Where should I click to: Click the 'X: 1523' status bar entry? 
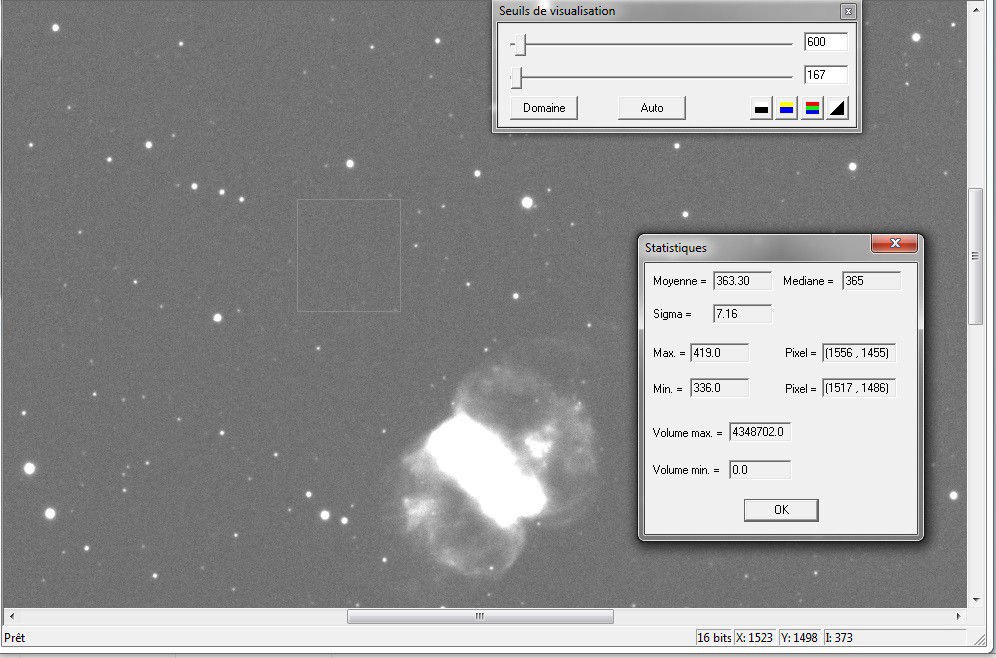pos(754,638)
